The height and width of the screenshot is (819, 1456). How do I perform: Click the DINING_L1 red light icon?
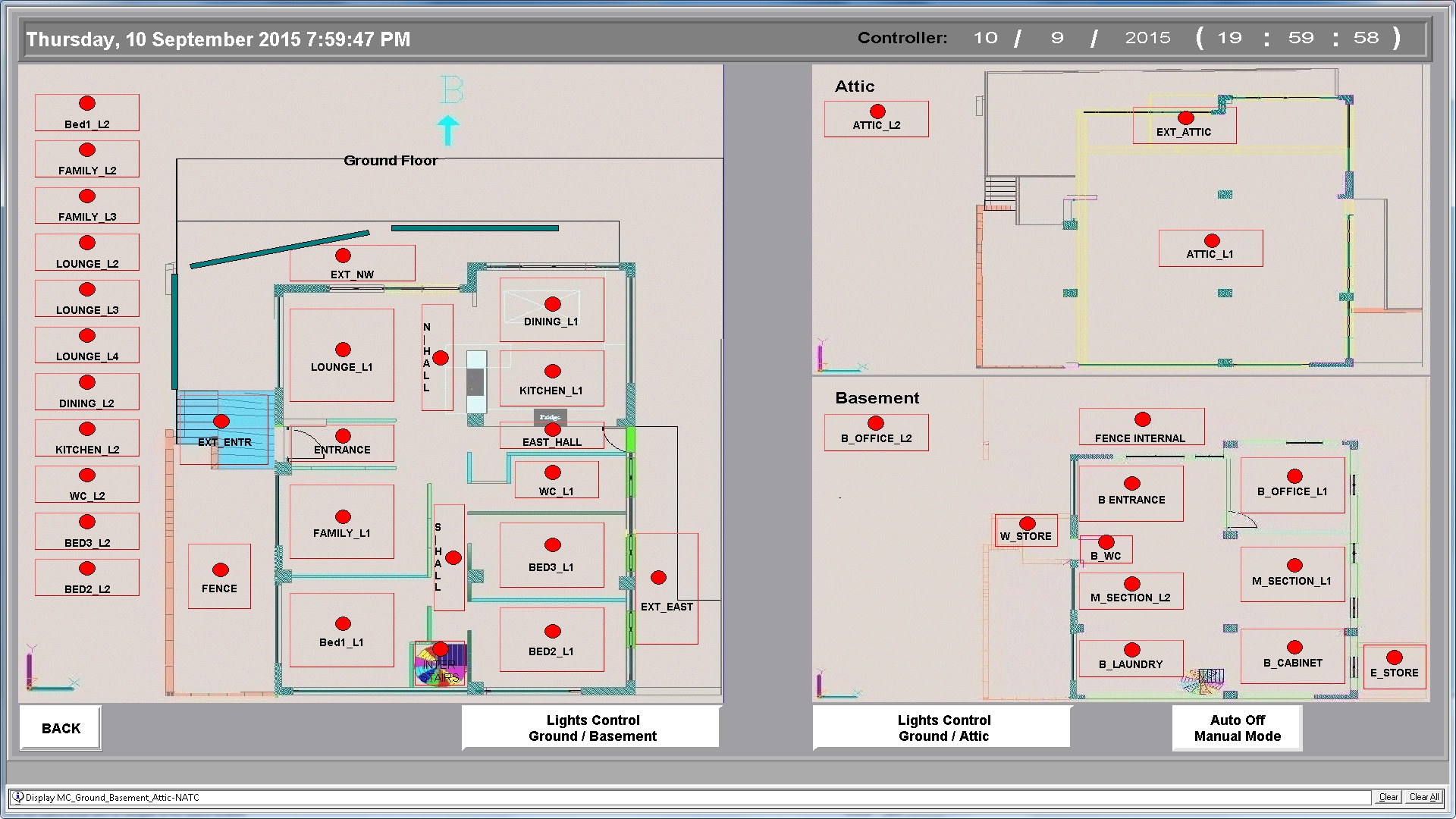click(553, 304)
